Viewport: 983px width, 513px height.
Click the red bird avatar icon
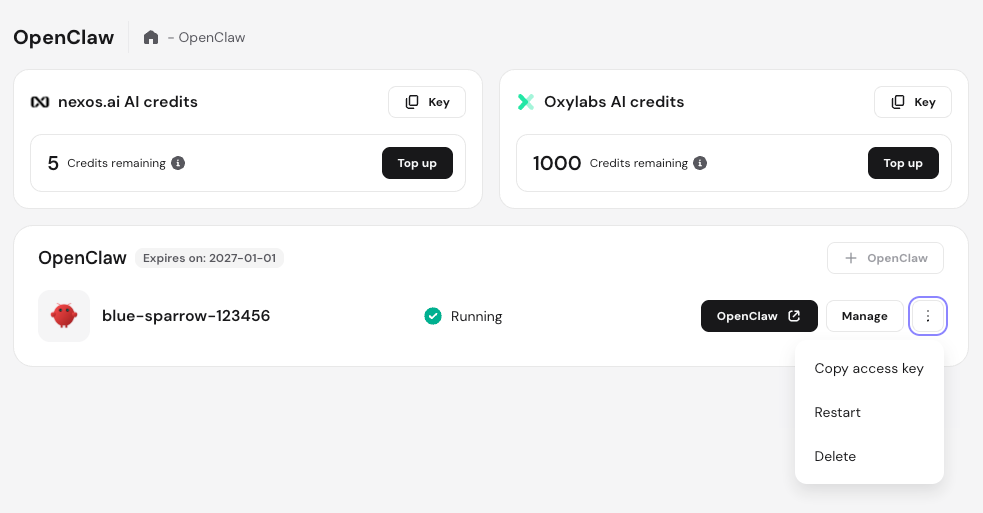64,316
